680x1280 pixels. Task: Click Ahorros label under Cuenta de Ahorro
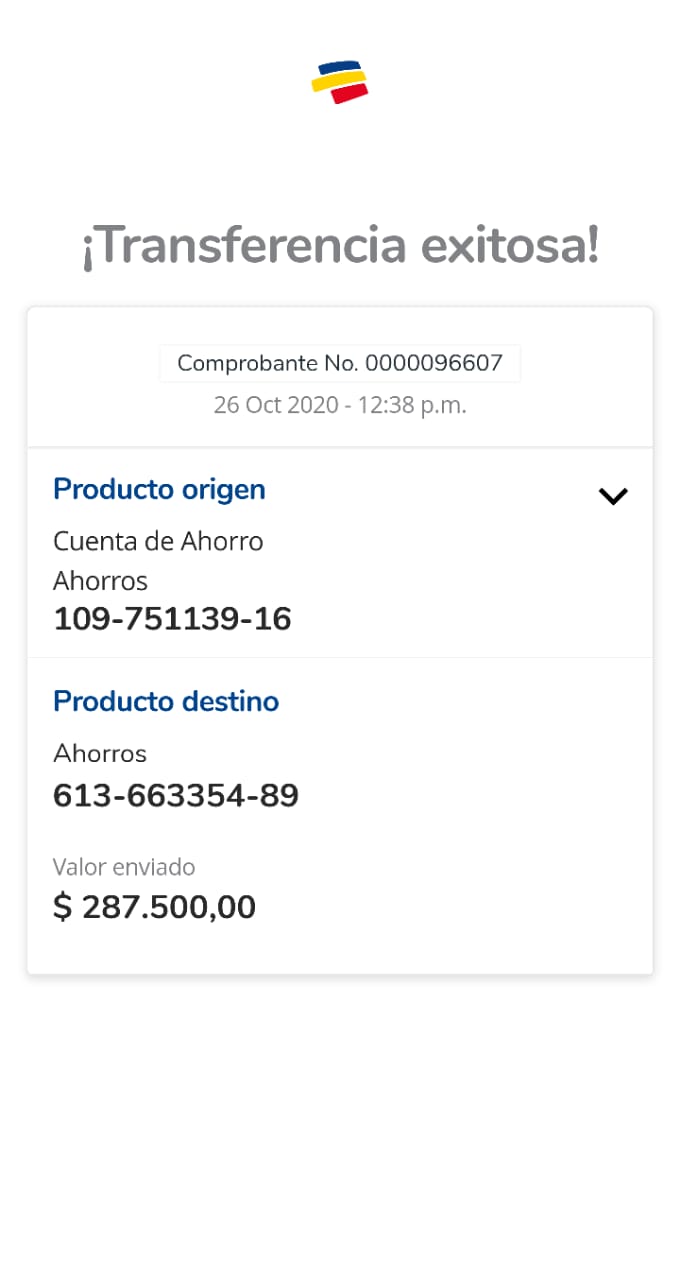(100, 580)
